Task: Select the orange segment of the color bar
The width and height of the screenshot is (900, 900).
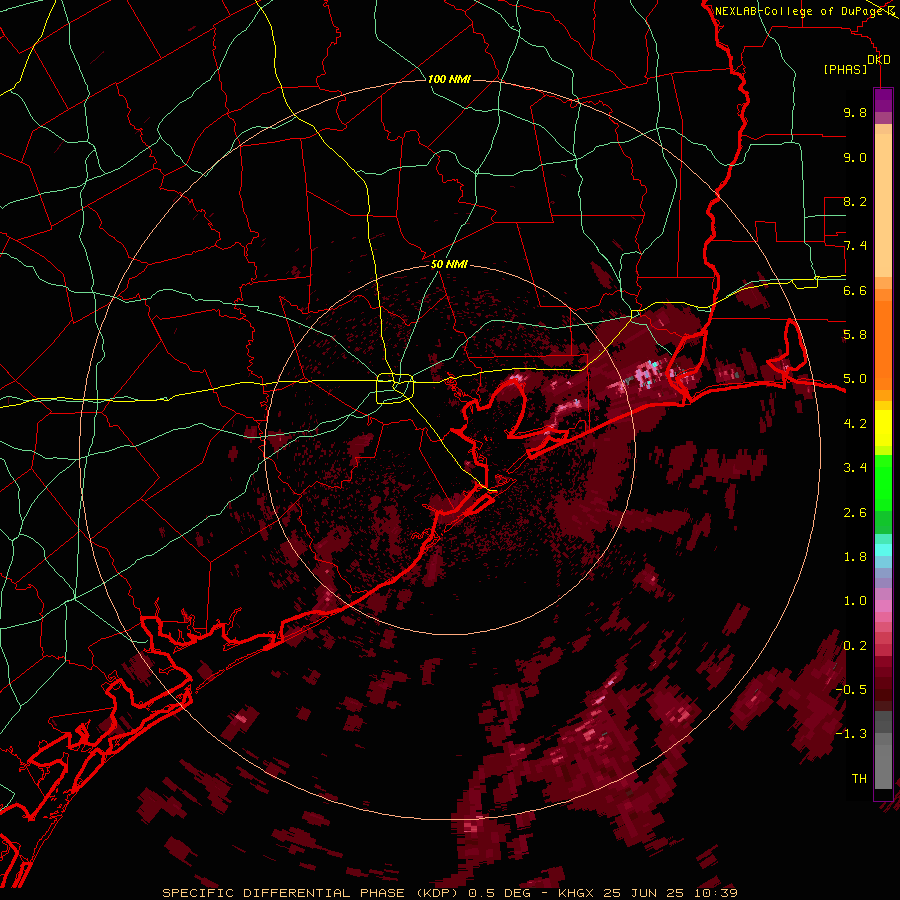Action: (x=883, y=344)
